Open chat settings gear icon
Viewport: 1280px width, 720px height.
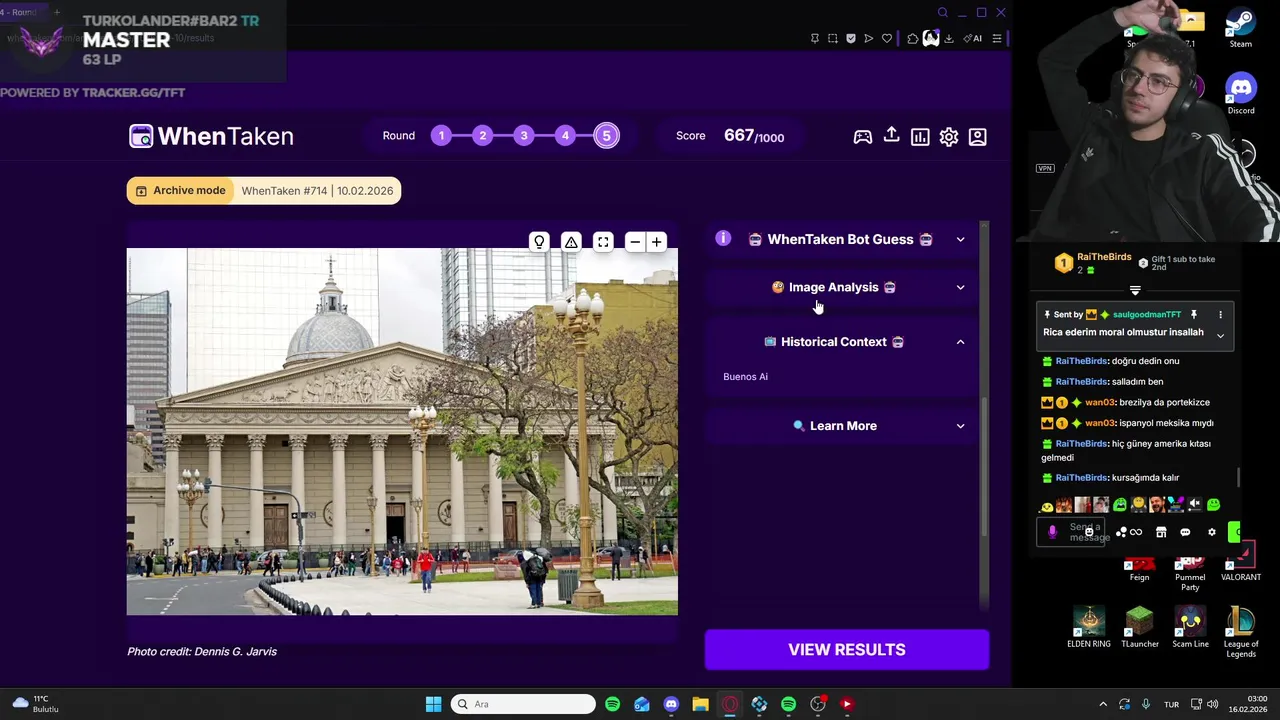coord(1212,532)
